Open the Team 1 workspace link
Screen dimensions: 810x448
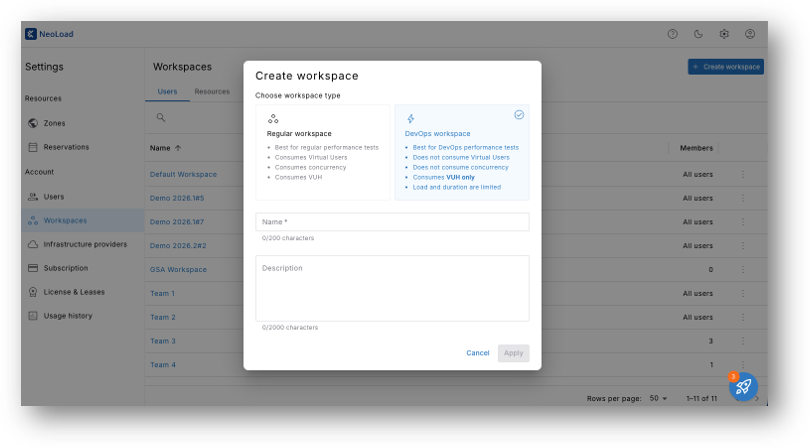163,293
